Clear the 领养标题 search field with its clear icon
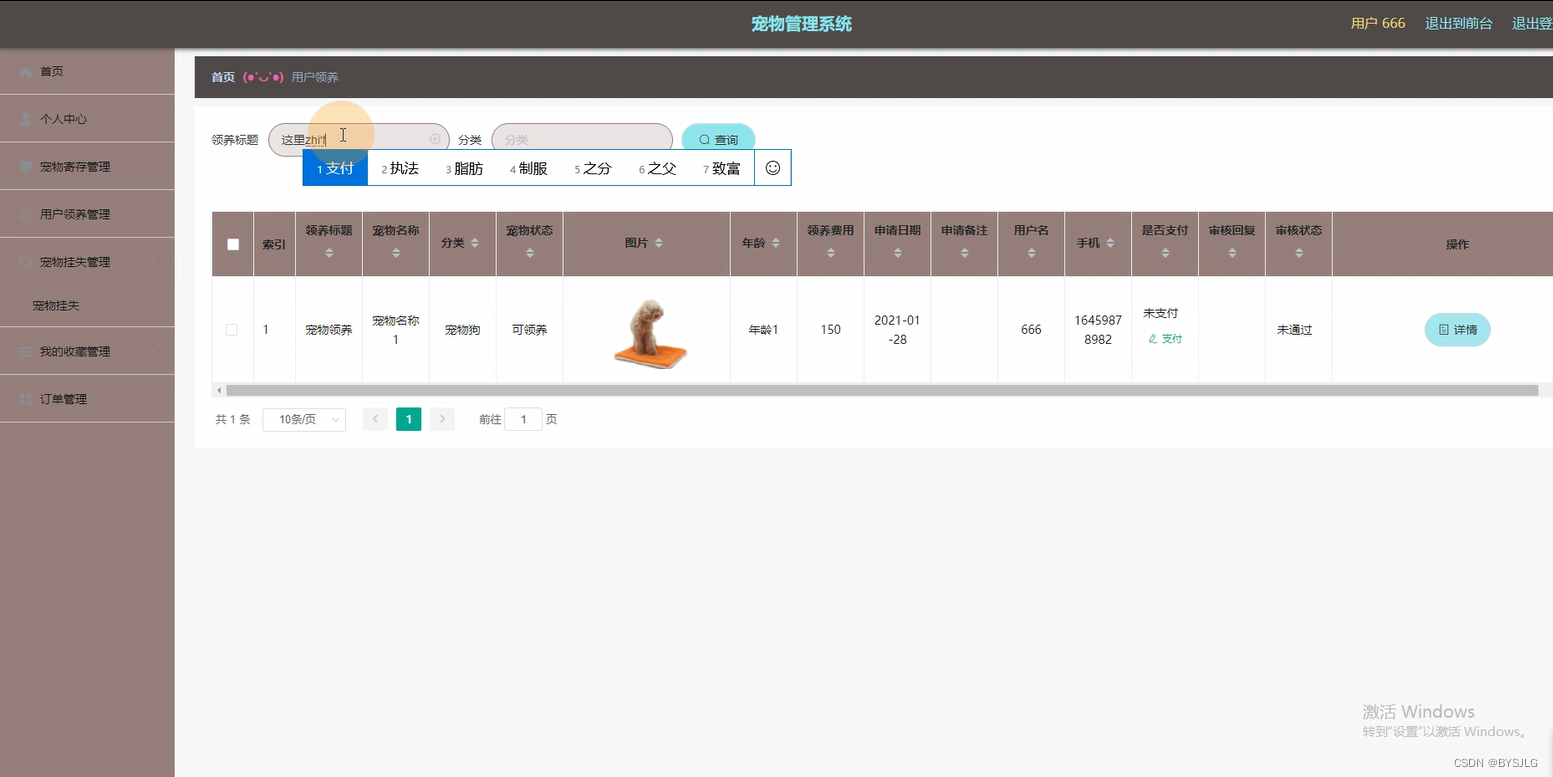The image size is (1553, 777). pos(435,139)
